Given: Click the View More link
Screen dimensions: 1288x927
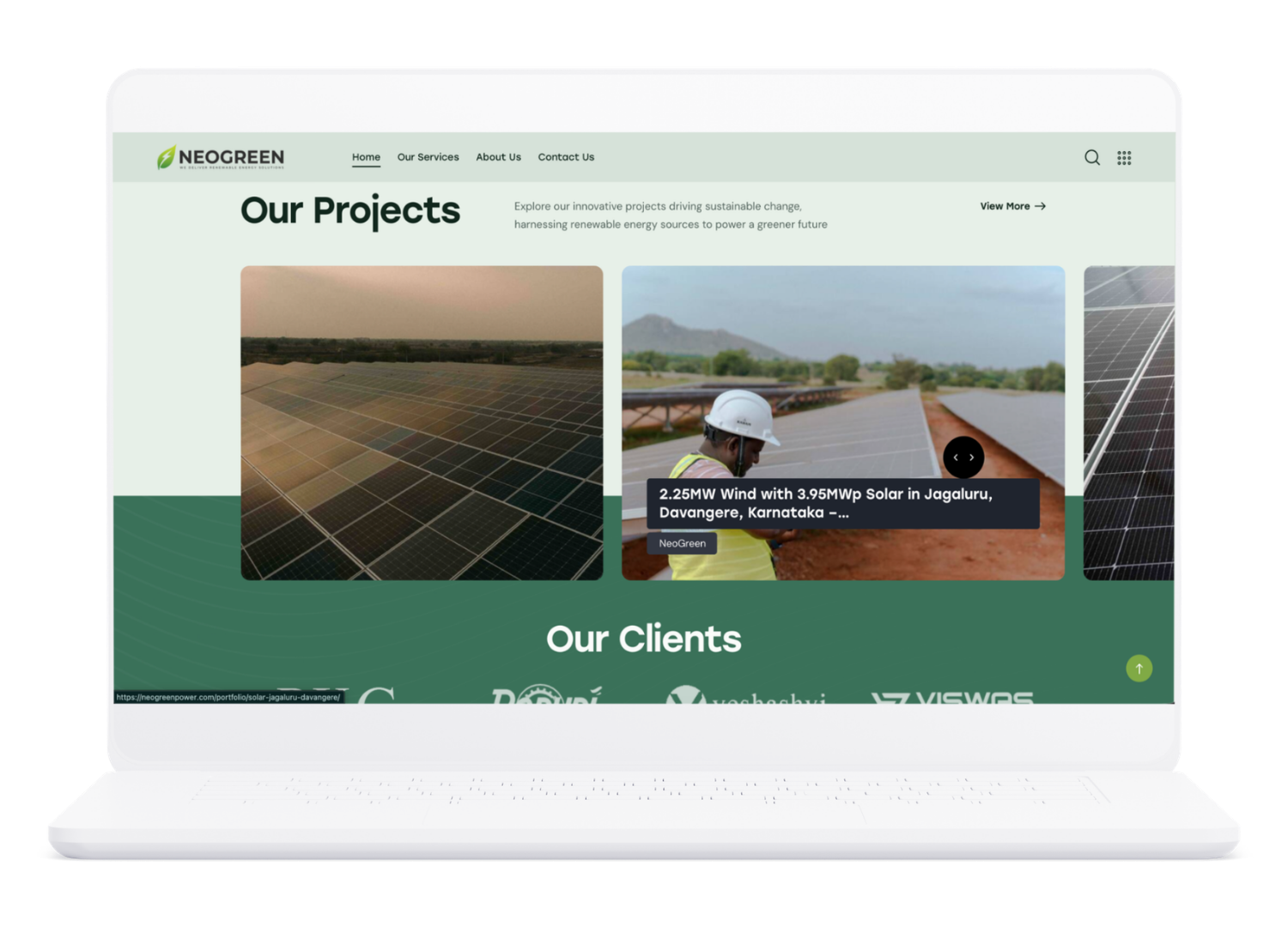Looking at the screenshot, I should 1012,206.
